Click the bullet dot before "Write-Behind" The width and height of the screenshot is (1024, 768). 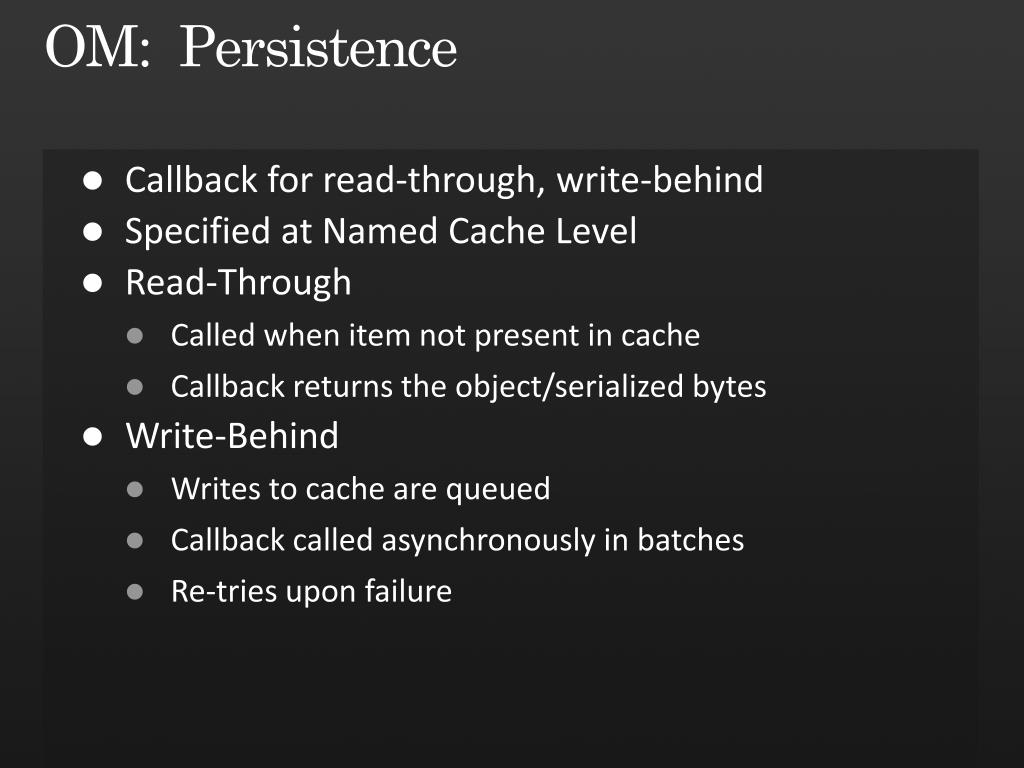[93, 436]
